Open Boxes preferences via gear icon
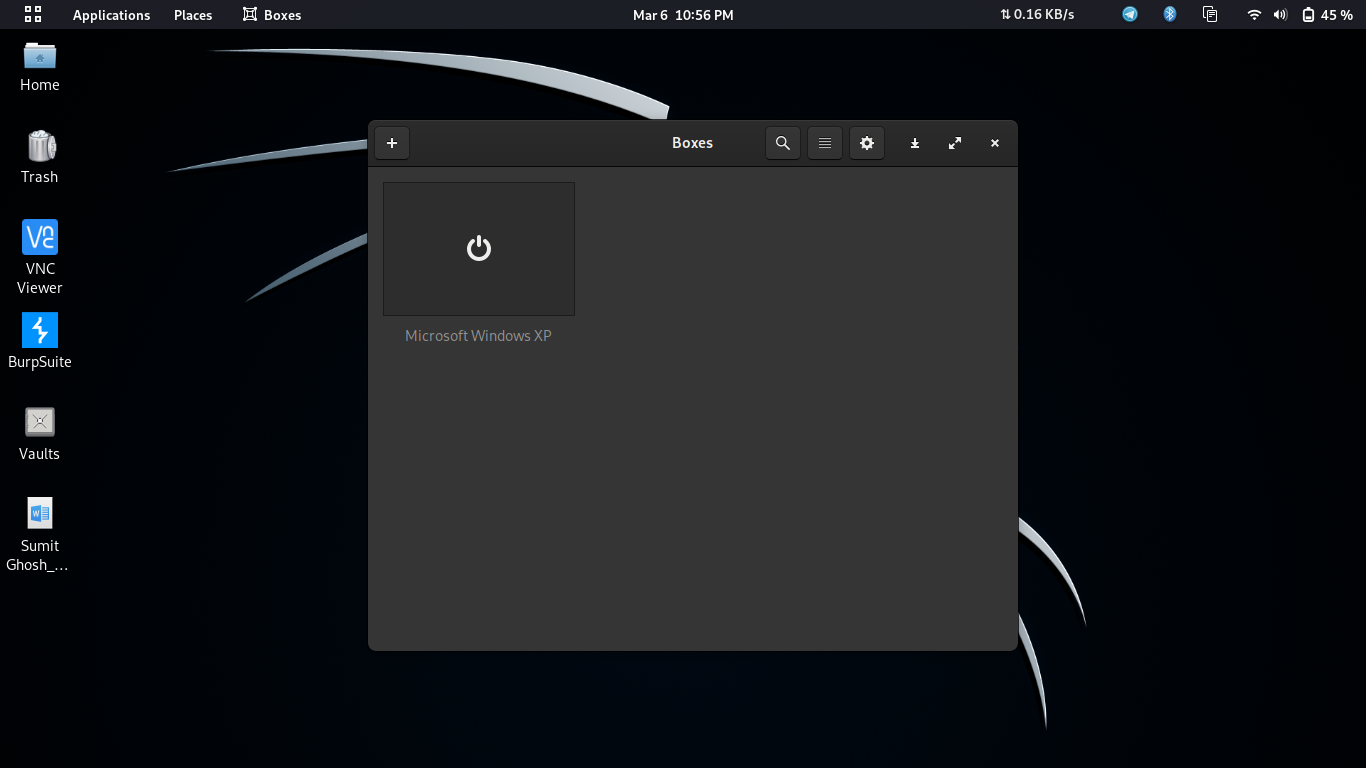1366x768 pixels. click(867, 143)
